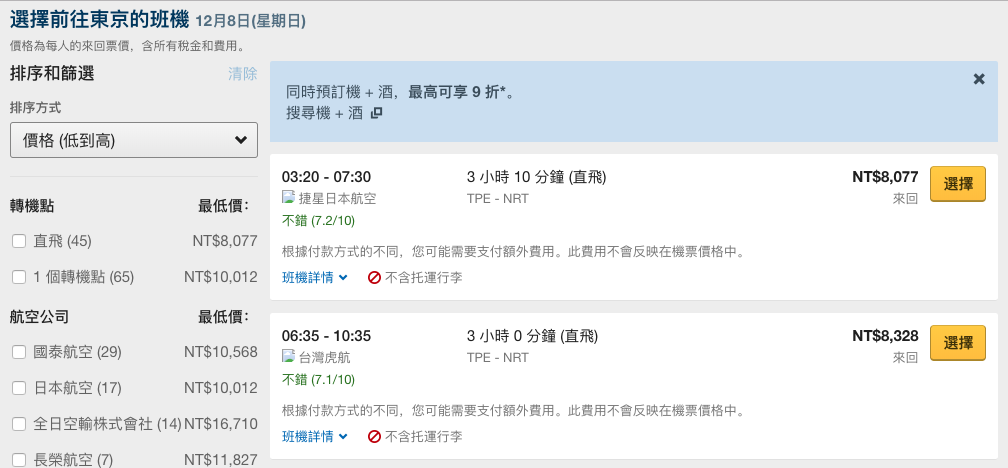
Task: Choose the NT$8,077 flight with 選擇
Action: point(958,184)
